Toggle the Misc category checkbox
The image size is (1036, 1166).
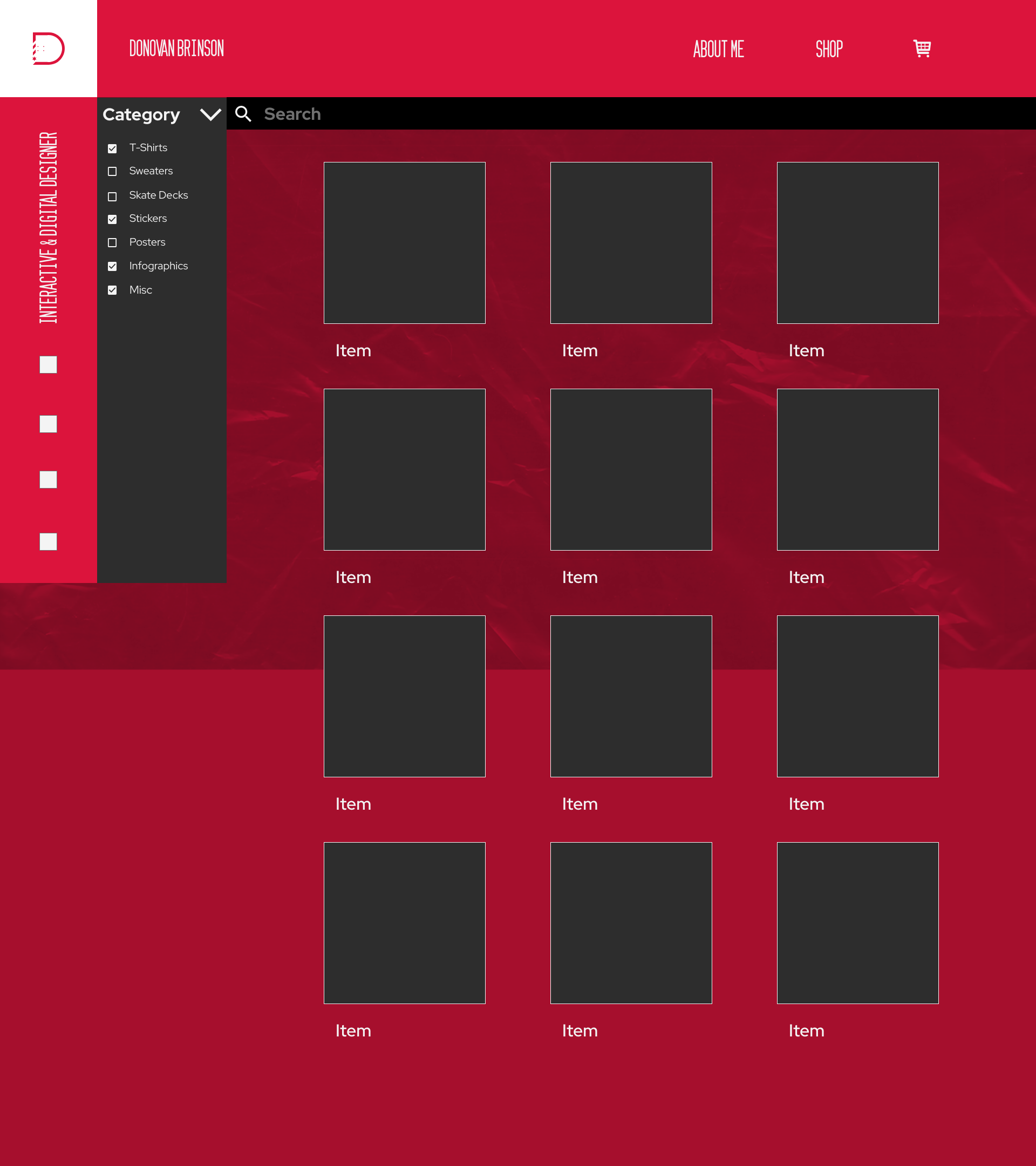coord(112,290)
